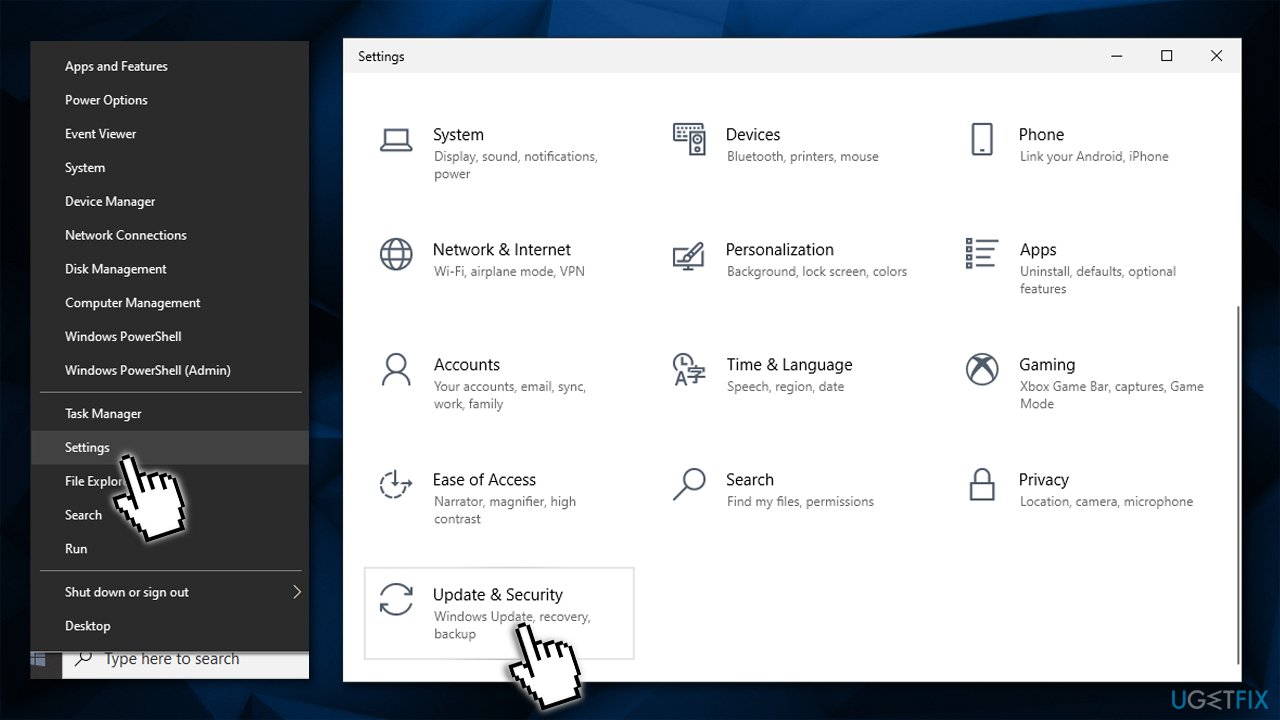Open the Accounts settings category

point(499,384)
